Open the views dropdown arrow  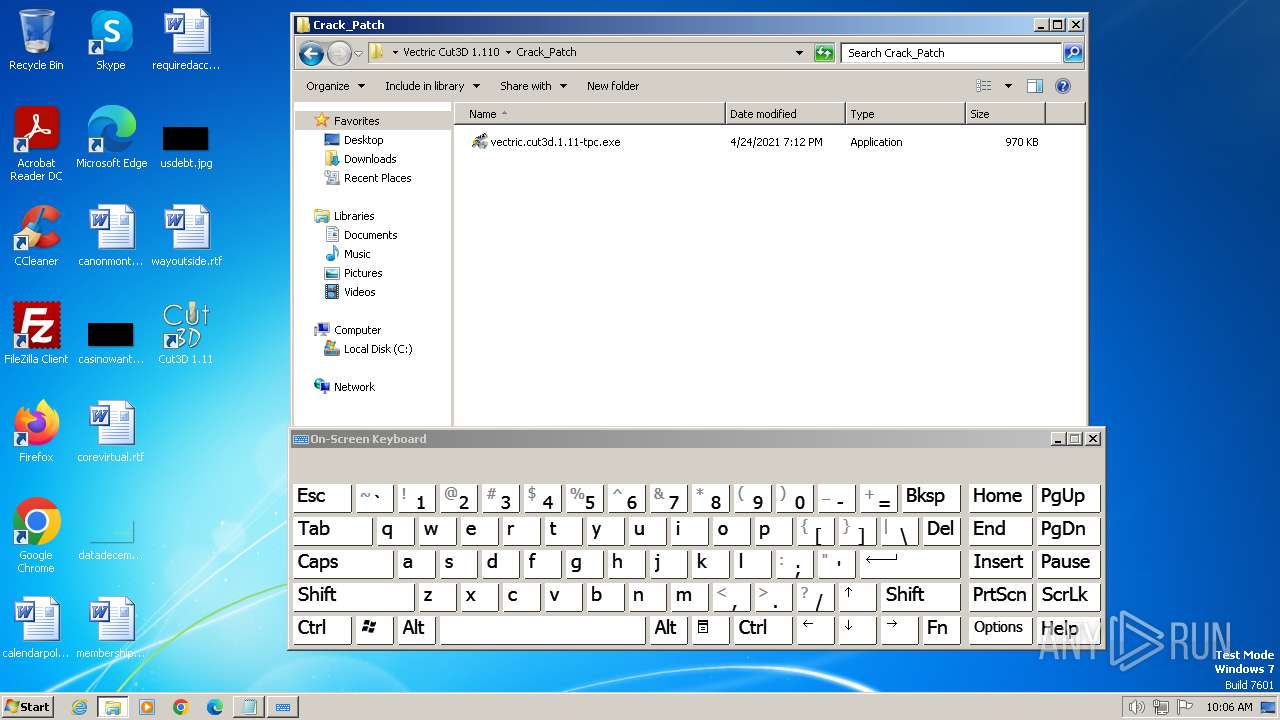tap(1008, 86)
